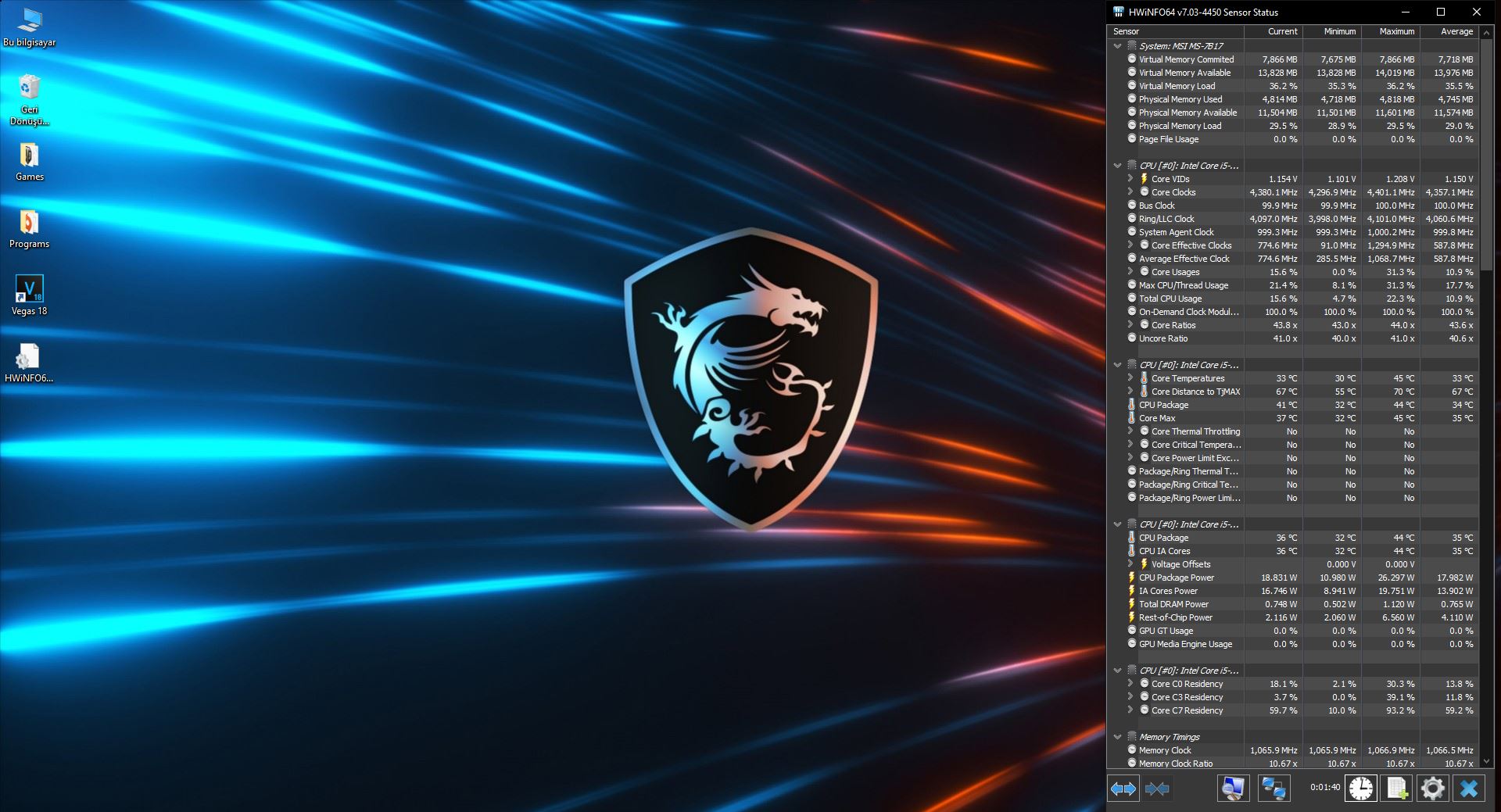Screen dimensions: 1501x812
Task: Start logging with the spreadsheet plus icon
Action: click(1396, 789)
